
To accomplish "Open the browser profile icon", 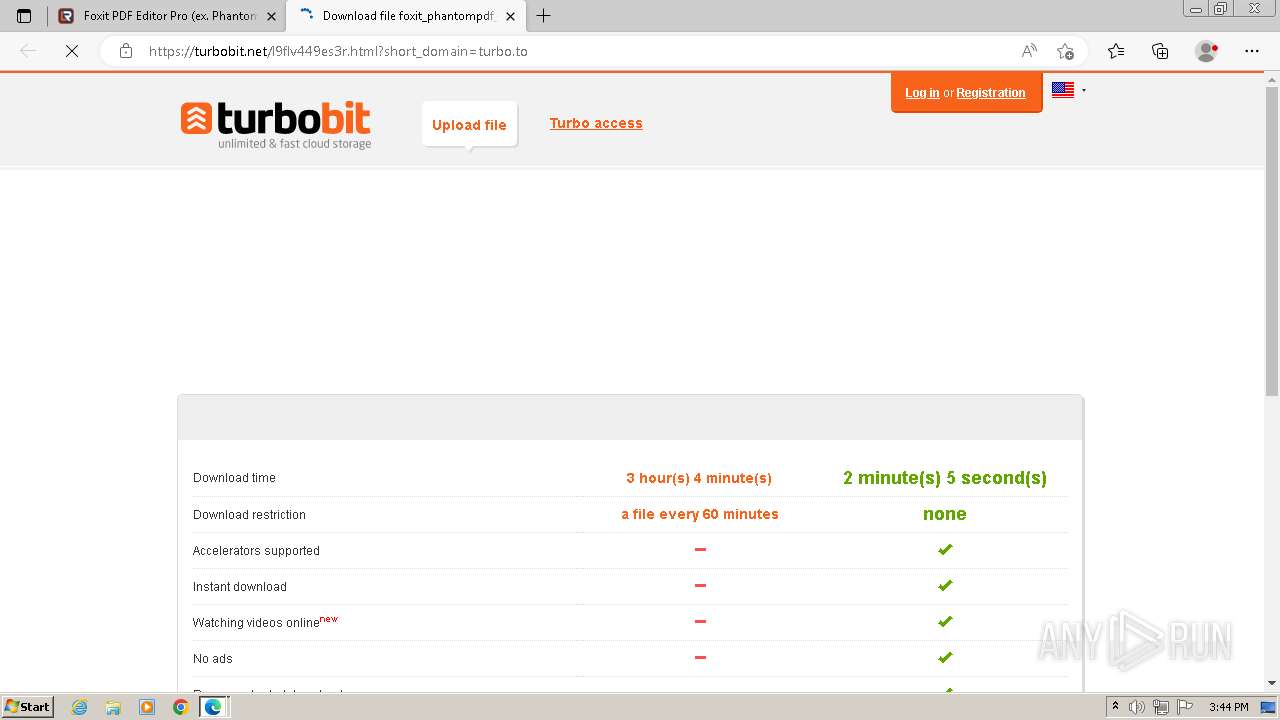I will click(x=1207, y=51).
